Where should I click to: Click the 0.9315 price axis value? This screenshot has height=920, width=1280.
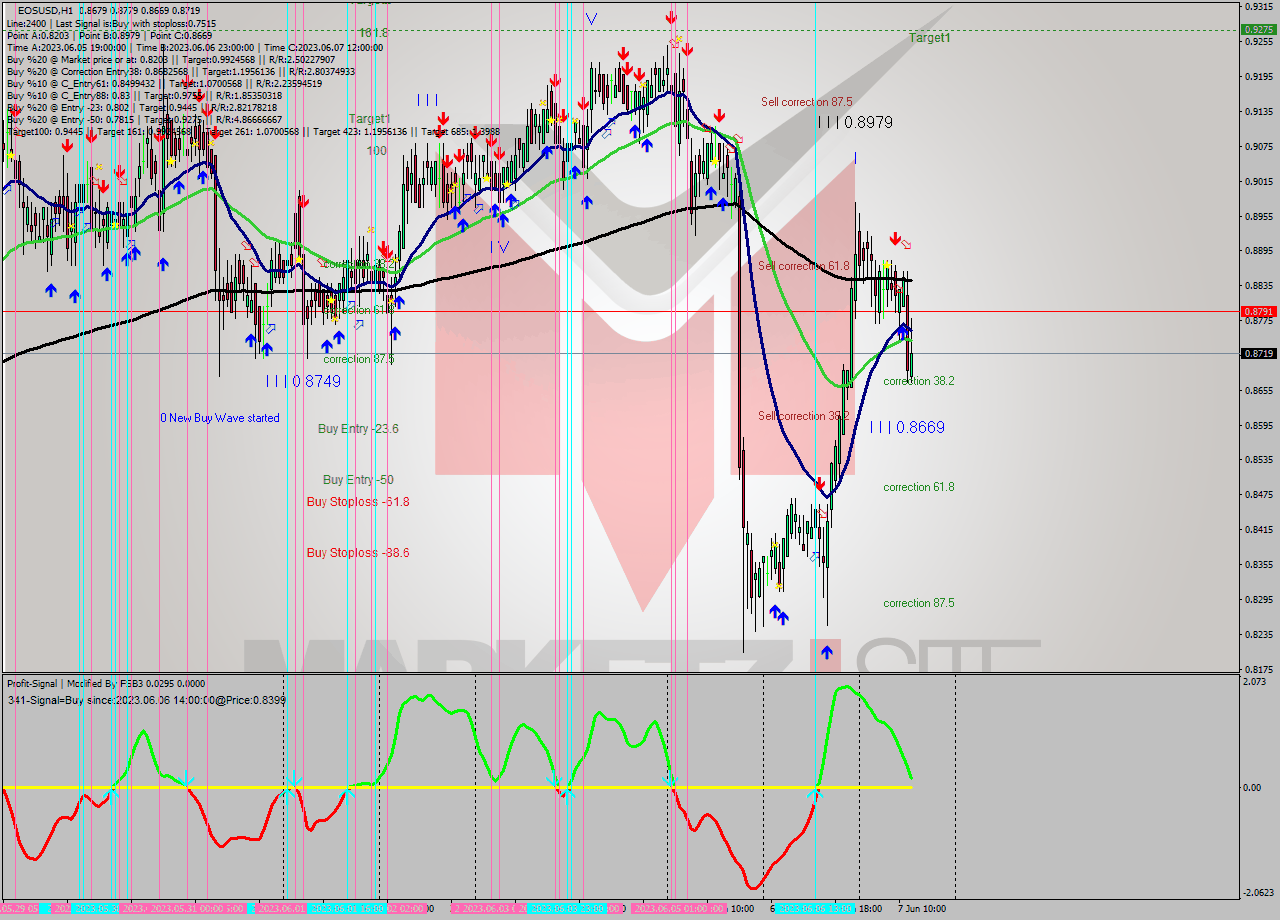pyautogui.click(x=1258, y=7)
